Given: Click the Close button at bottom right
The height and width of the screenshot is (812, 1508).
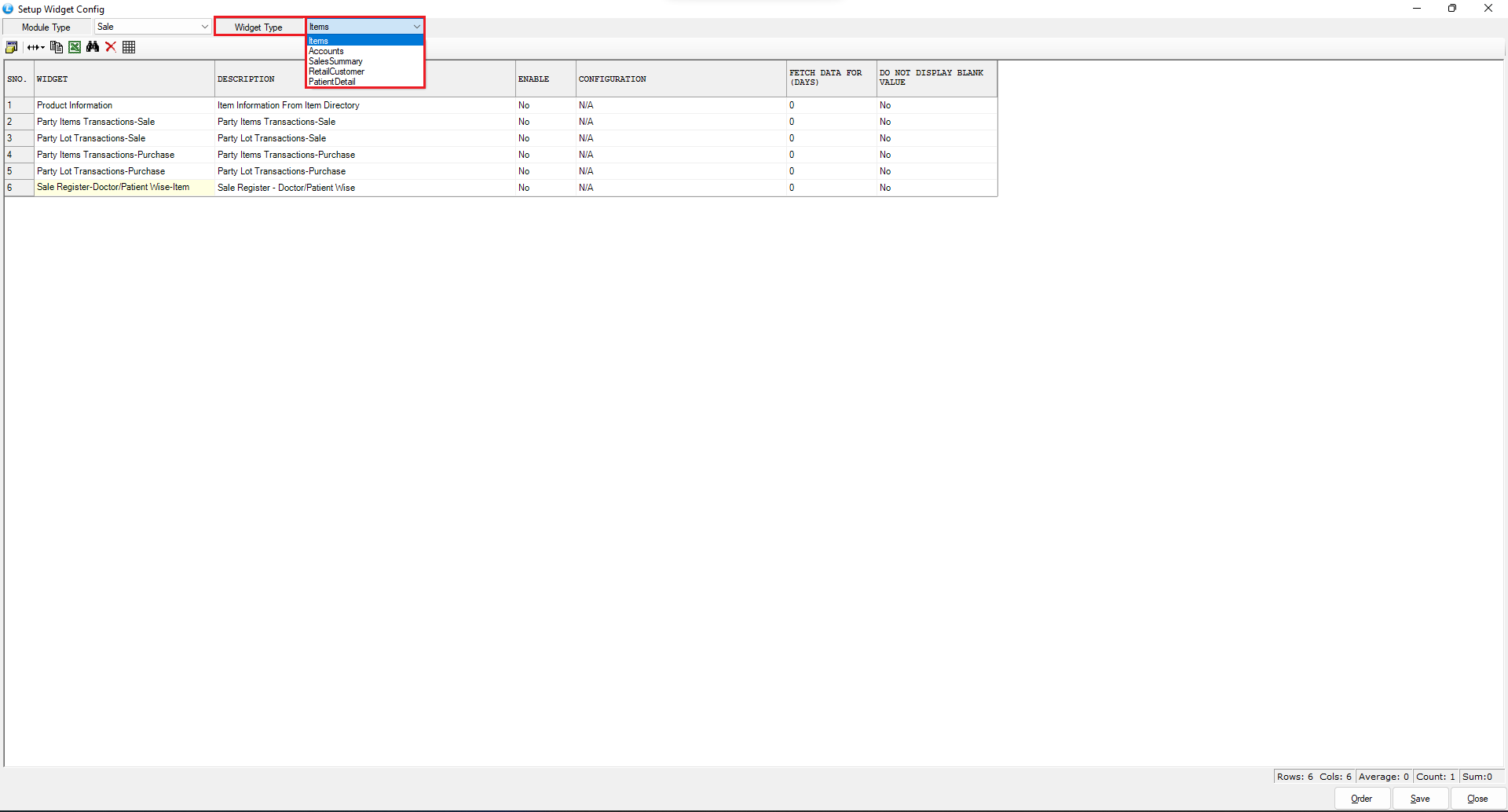Looking at the screenshot, I should coord(1477,799).
